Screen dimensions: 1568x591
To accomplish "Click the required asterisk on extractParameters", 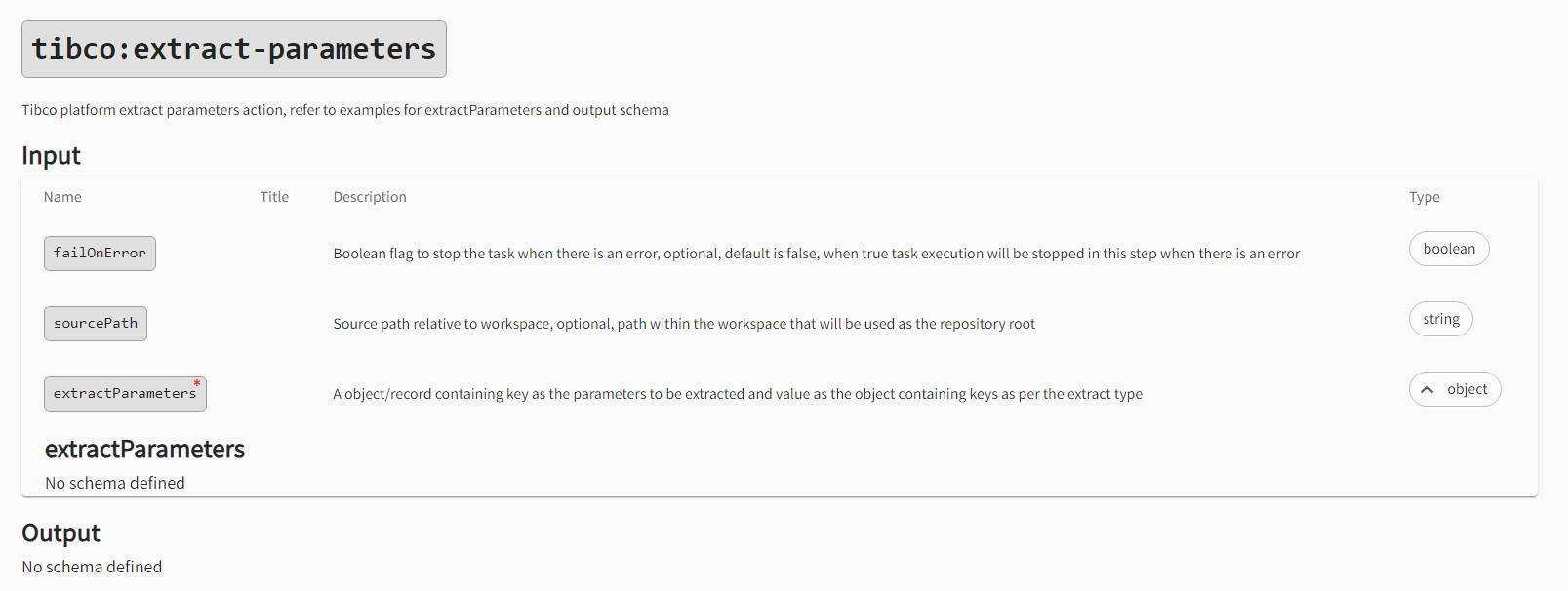I will pos(197,383).
